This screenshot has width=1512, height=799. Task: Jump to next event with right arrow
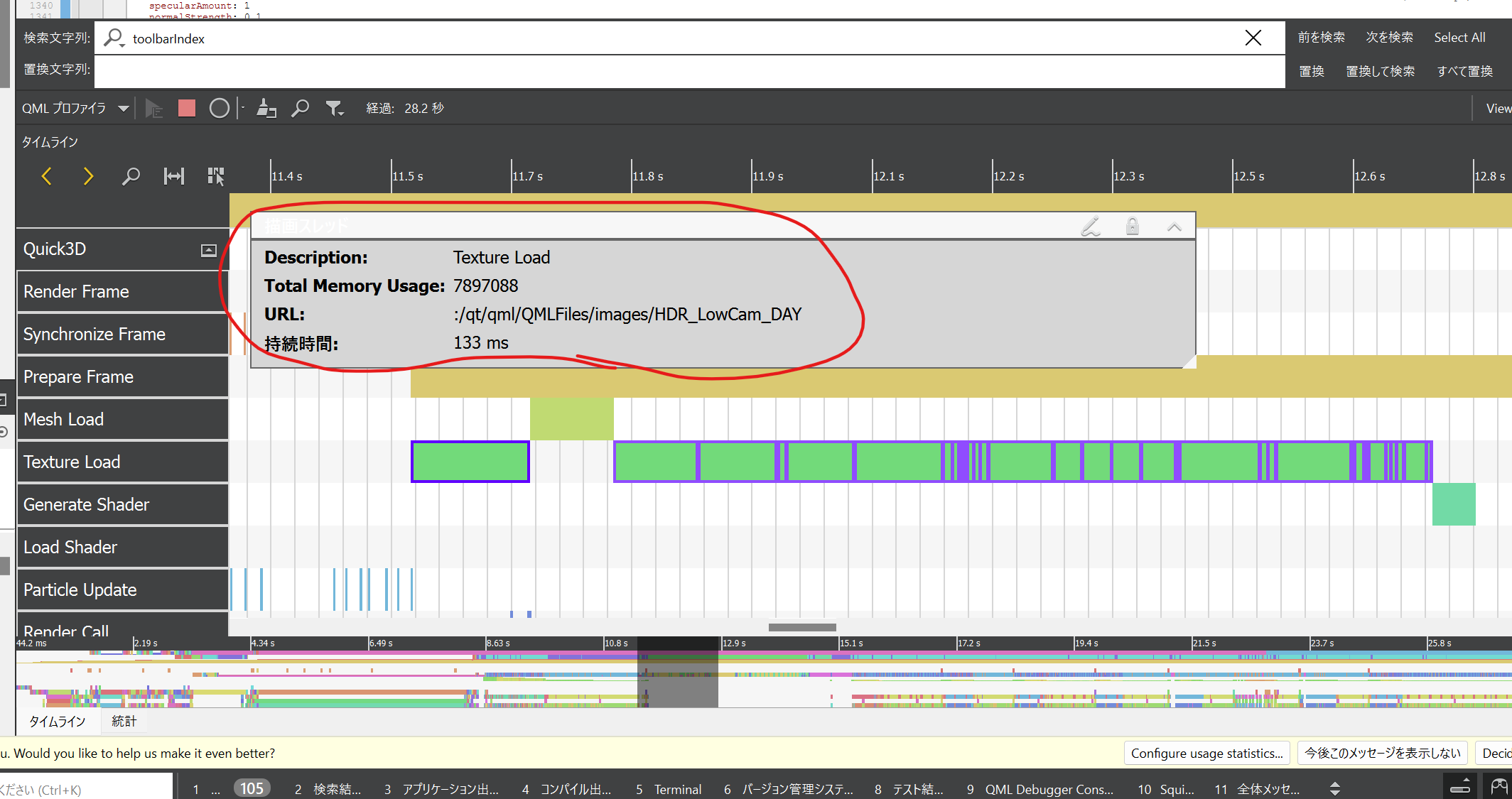pos(88,176)
